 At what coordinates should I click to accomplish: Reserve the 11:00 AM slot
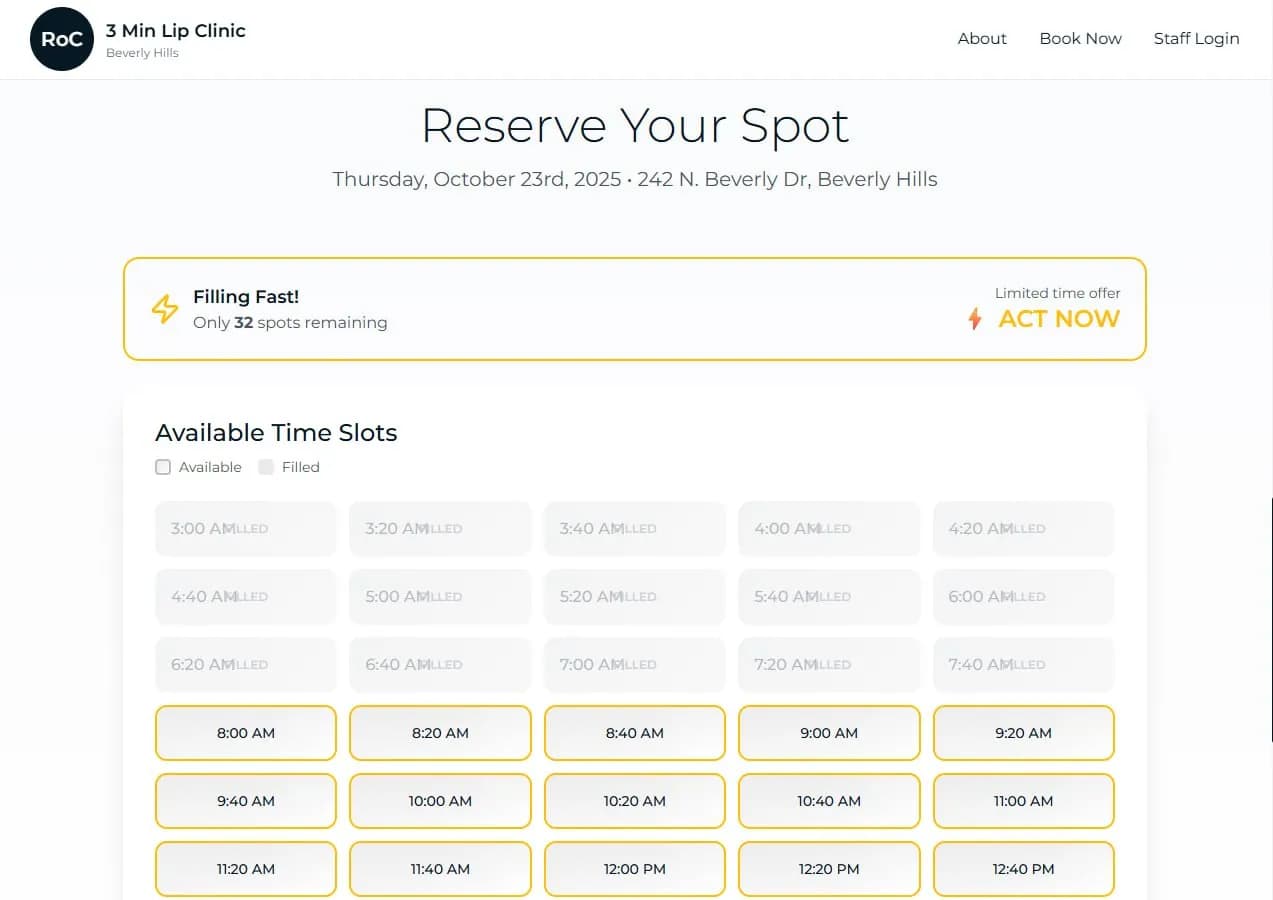[1023, 801]
